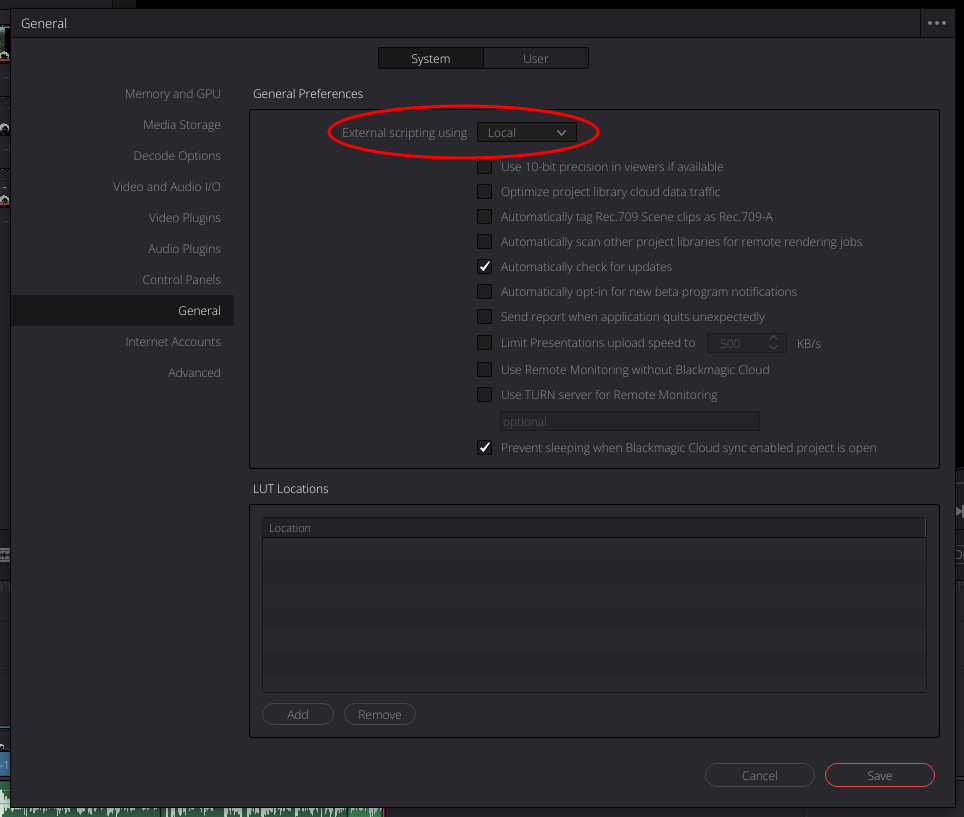Select Decode Options in sidebar

177,156
